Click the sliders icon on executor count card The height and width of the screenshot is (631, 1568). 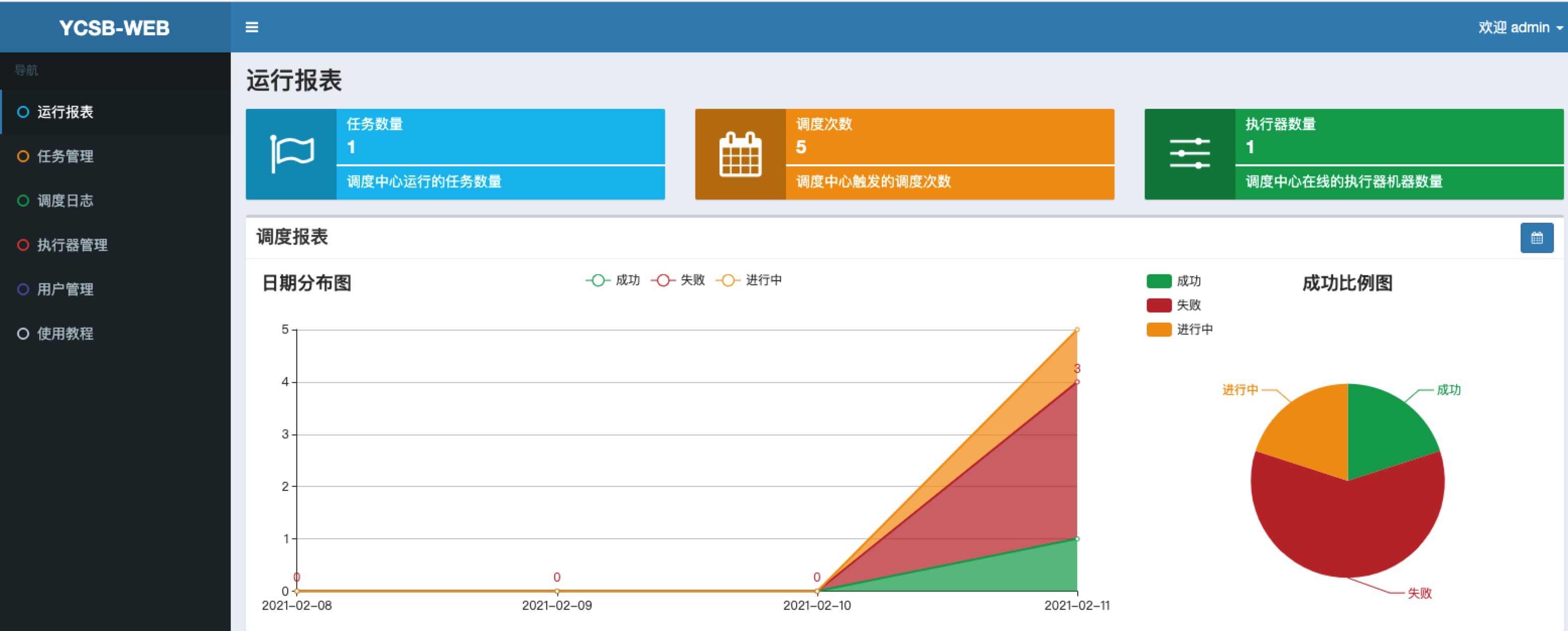[x=1190, y=154]
